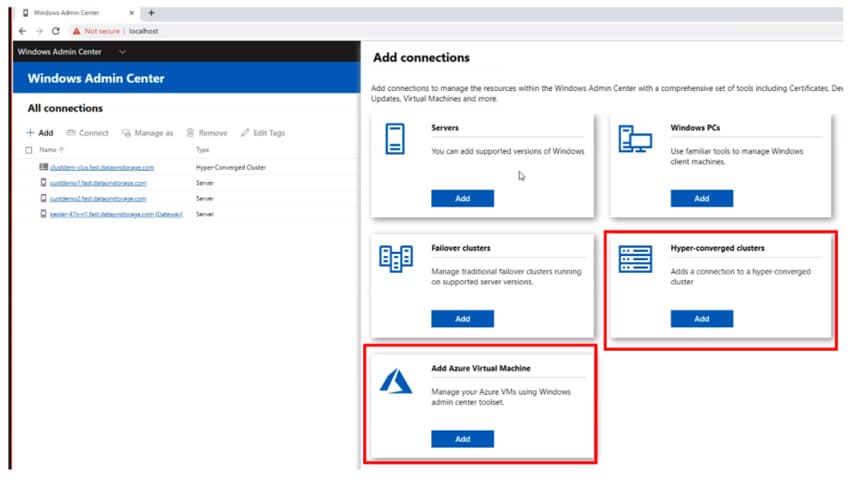
Task: Open a new browser tab with plus
Action: [x=151, y=12]
